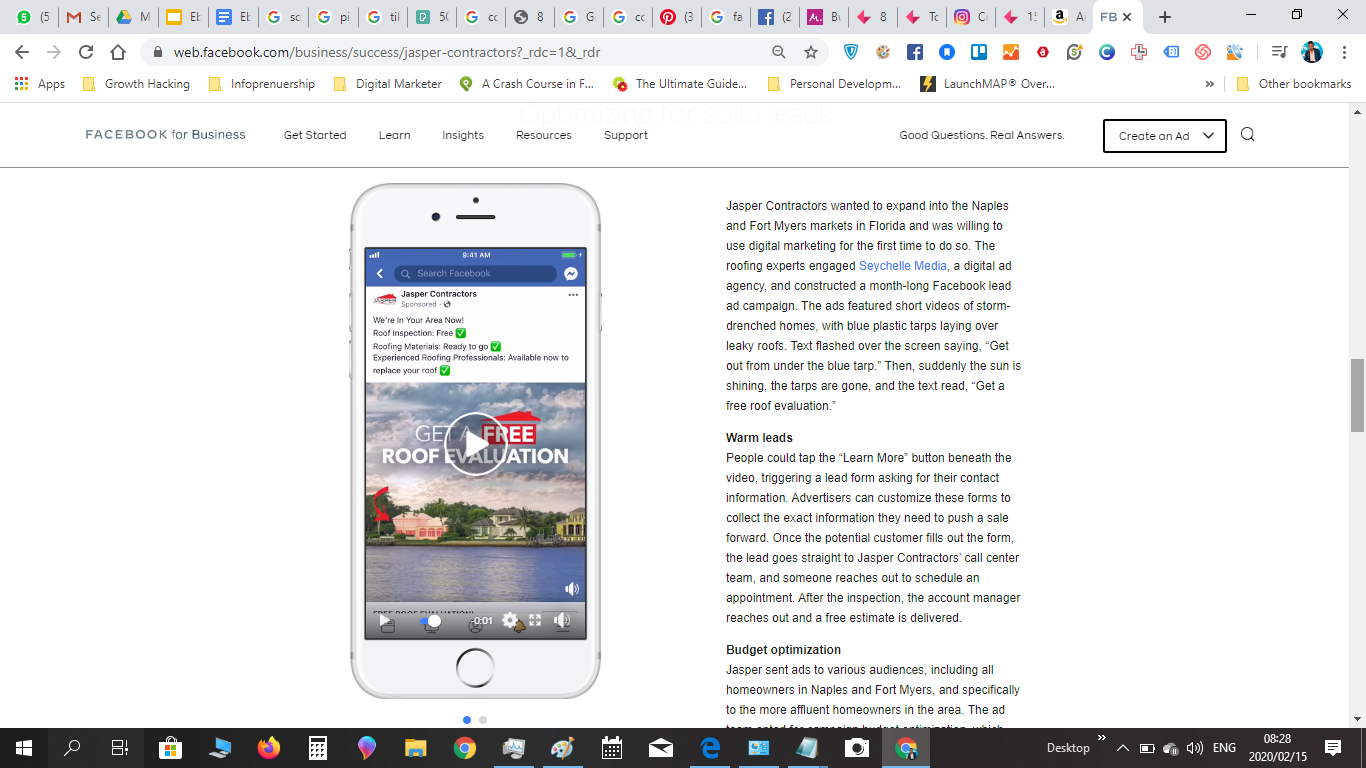
Task: Open the video settings gear
Action: point(511,621)
